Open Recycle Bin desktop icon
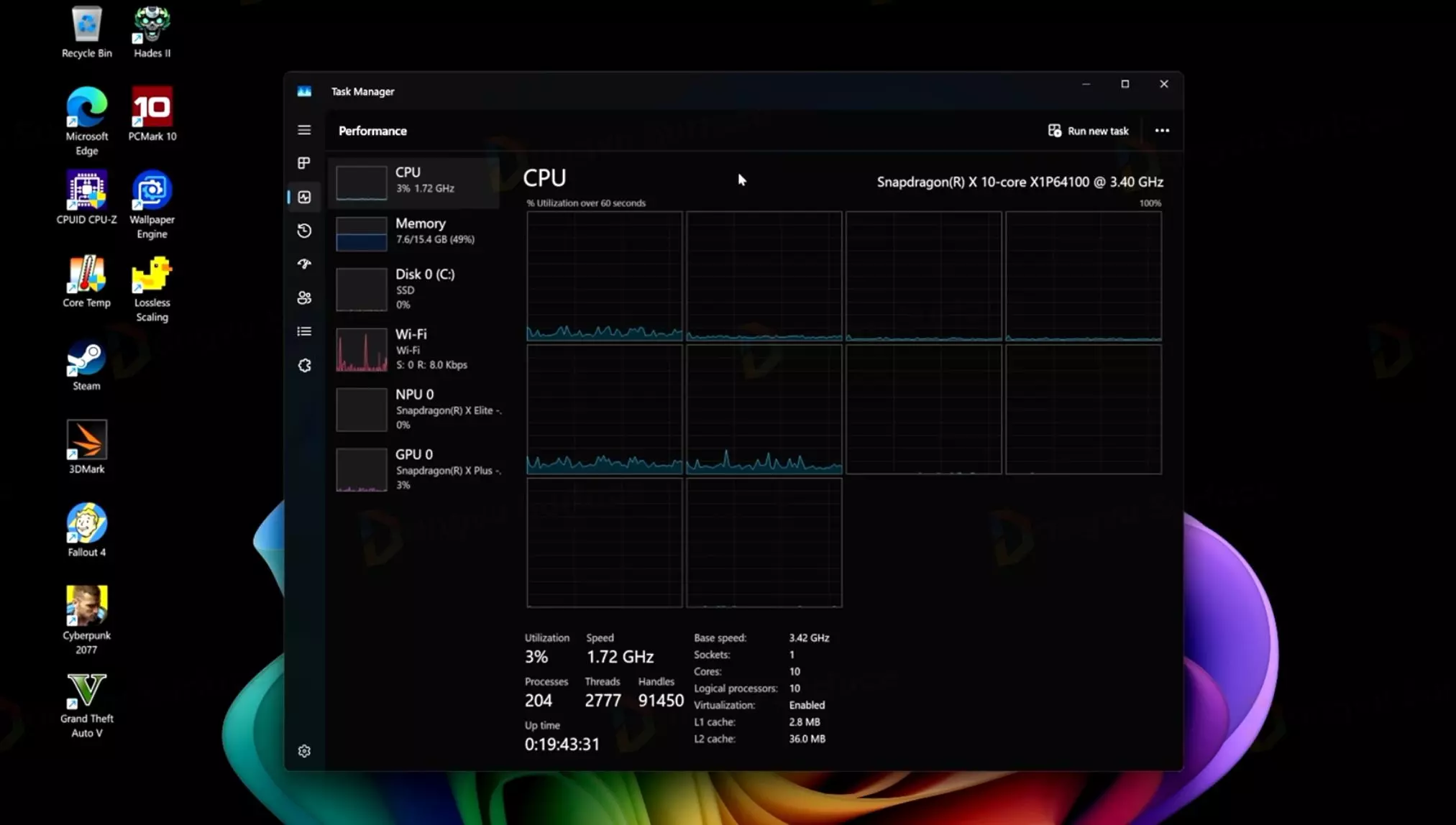1456x825 pixels. coord(86,32)
